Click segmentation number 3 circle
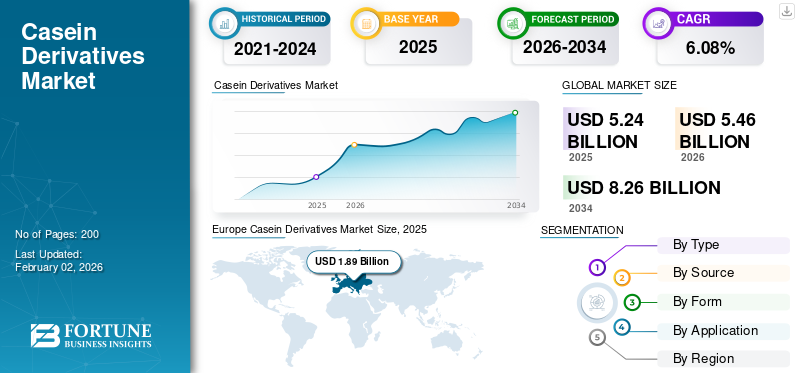Screen dimensions: 800x373 tap(632, 302)
